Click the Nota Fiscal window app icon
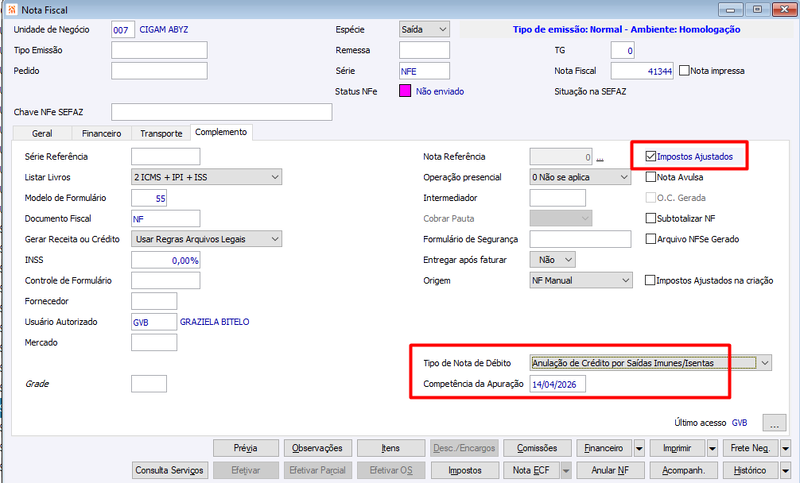 click(x=12, y=10)
